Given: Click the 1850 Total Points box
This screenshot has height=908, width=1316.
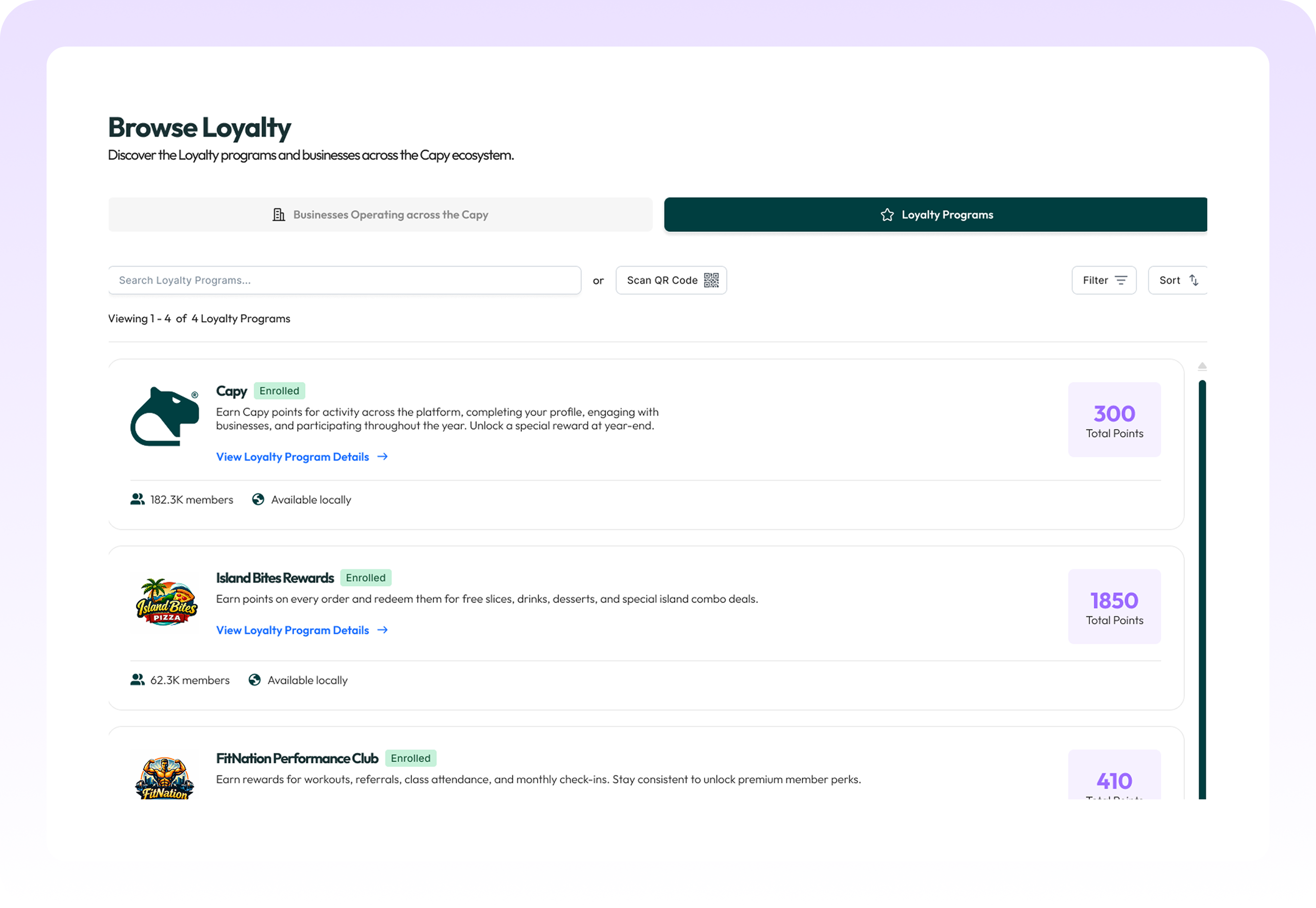Looking at the screenshot, I should point(1114,606).
